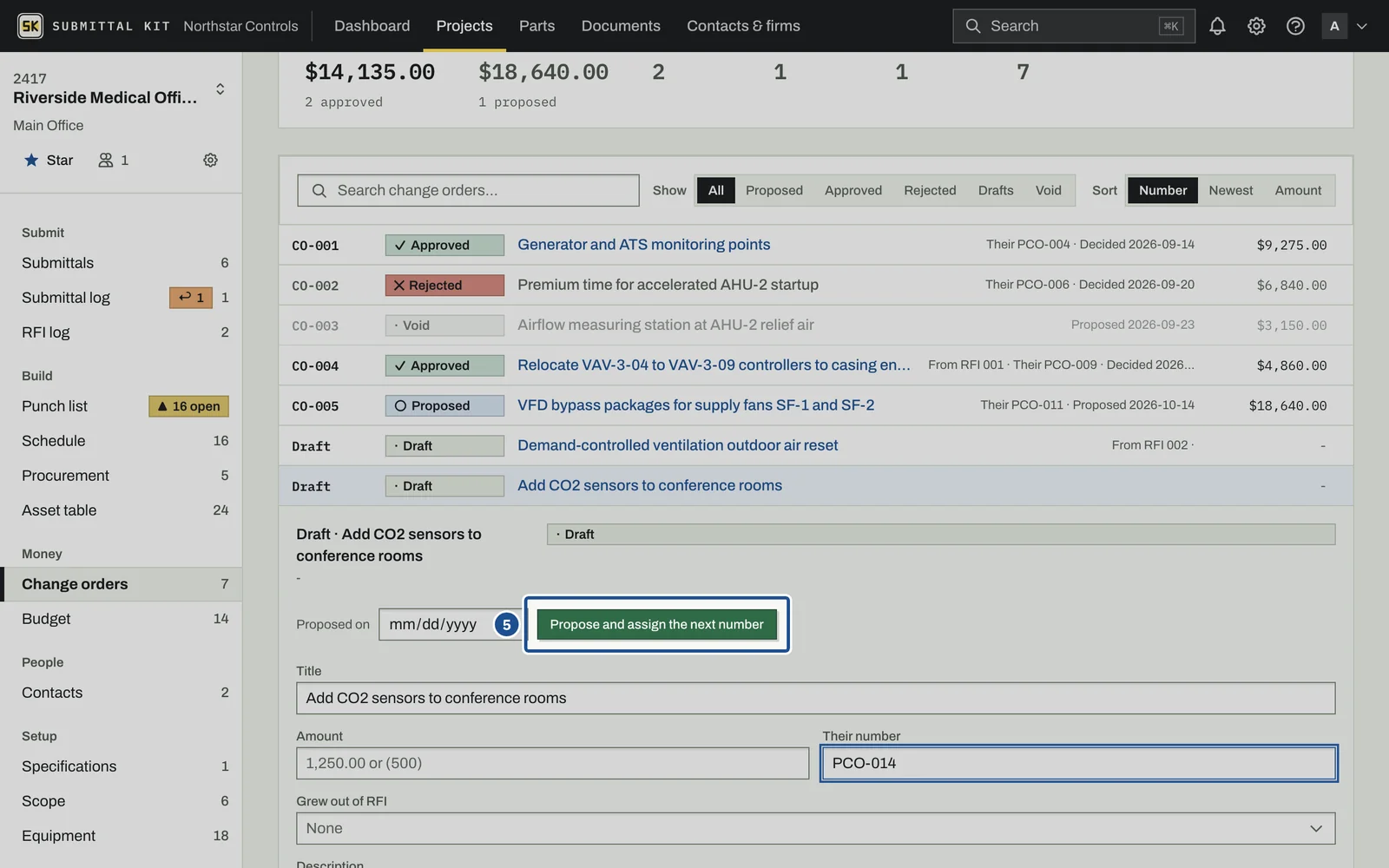
Task: Open Contacts & firms tab
Action: point(743,26)
